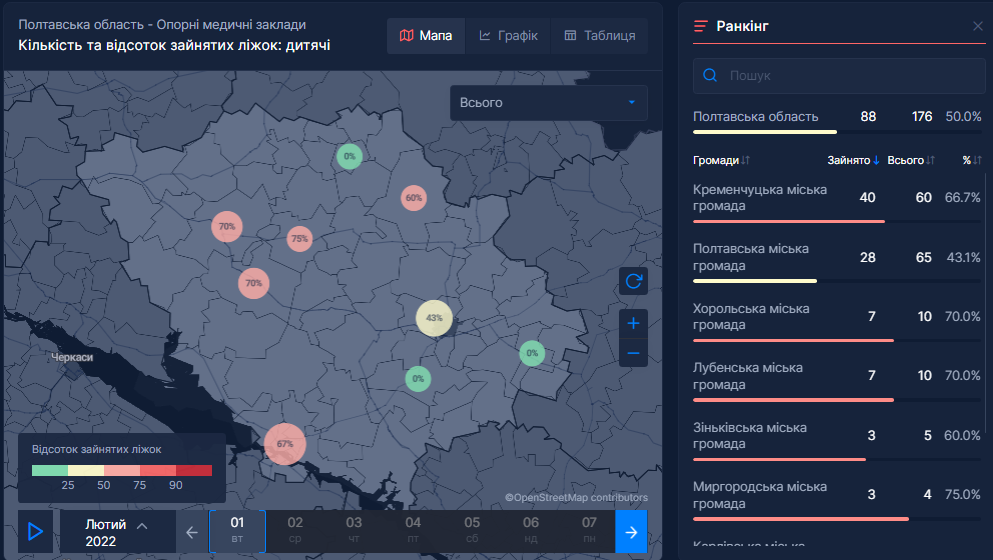Open the Всього dropdown

[x=548, y=103]
